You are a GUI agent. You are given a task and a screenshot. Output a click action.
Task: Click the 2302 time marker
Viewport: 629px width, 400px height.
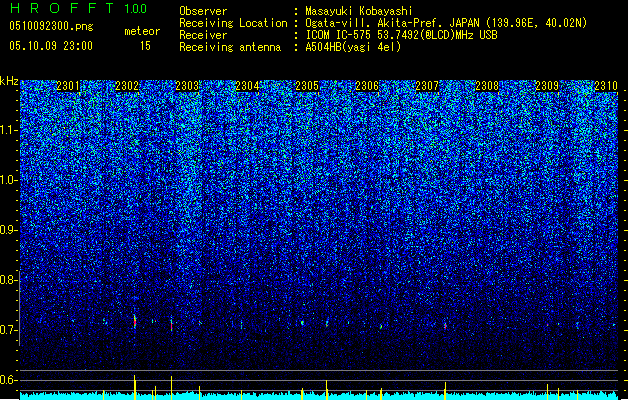pyautogui.click(x=127, y=86)
